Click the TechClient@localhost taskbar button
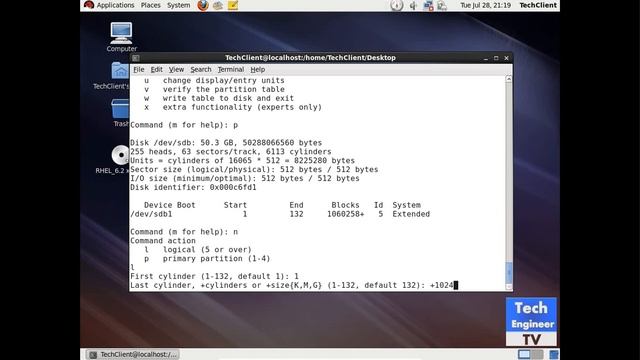This screenshot has width=640, height=360. 133,354
